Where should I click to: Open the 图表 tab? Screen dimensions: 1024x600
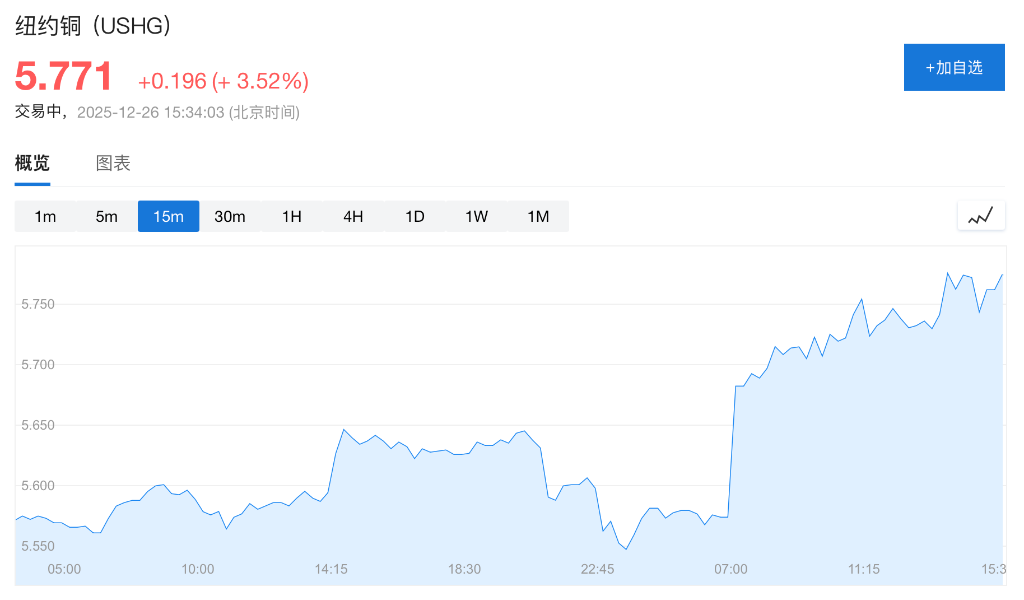coord(113,164)
